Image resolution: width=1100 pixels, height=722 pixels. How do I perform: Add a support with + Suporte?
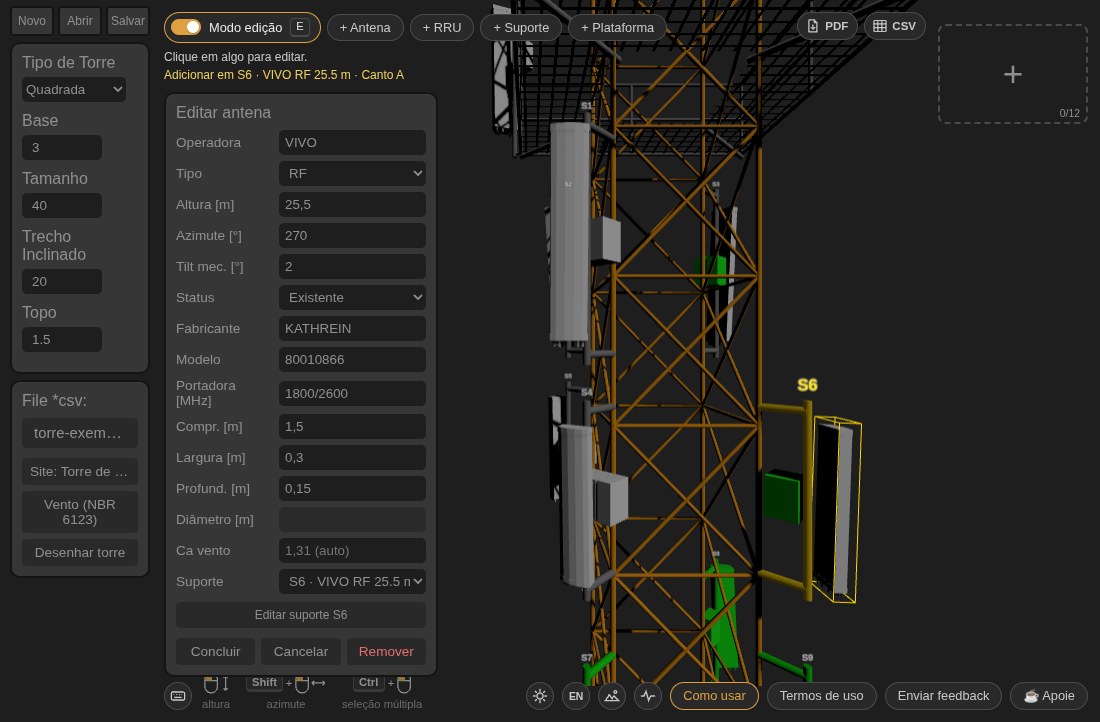pos(521,27)
